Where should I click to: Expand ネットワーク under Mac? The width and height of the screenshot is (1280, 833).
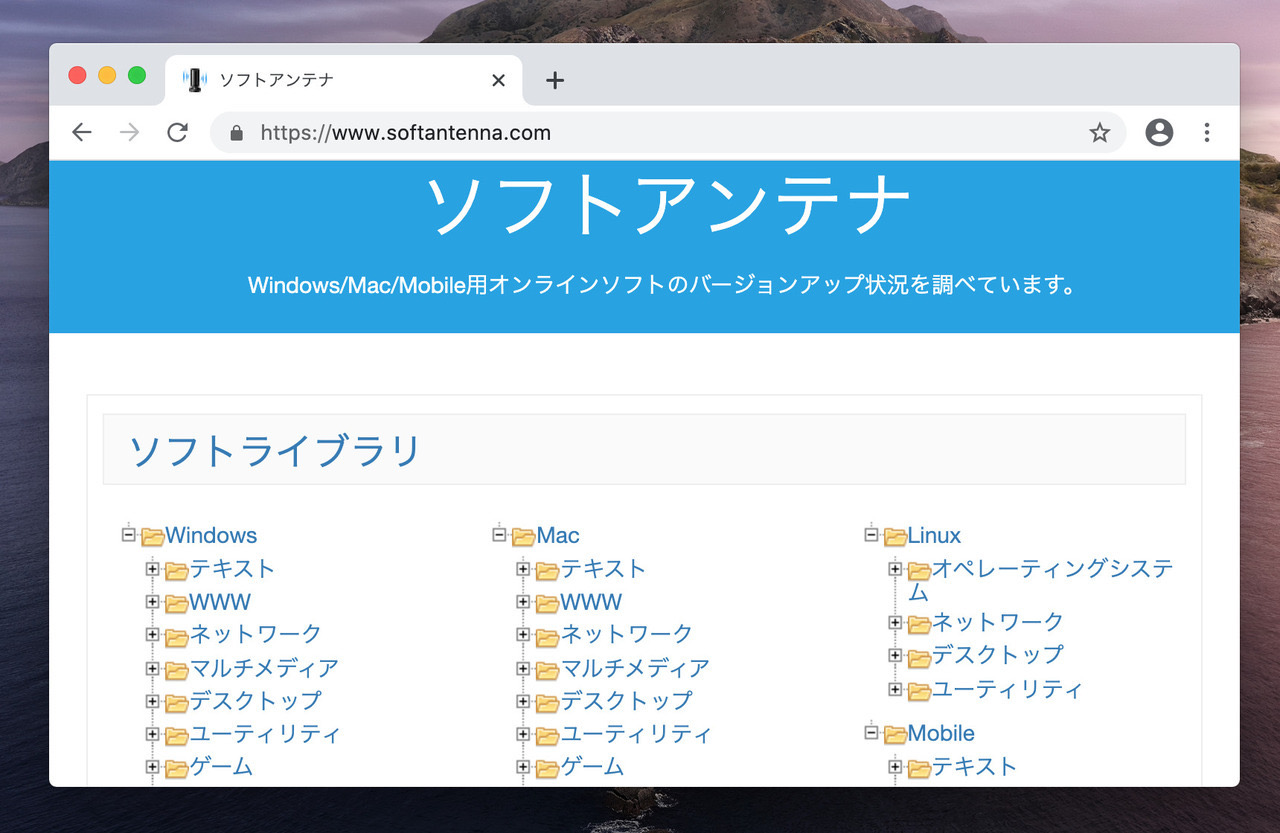pyautogui.click(x=523, y=635)
